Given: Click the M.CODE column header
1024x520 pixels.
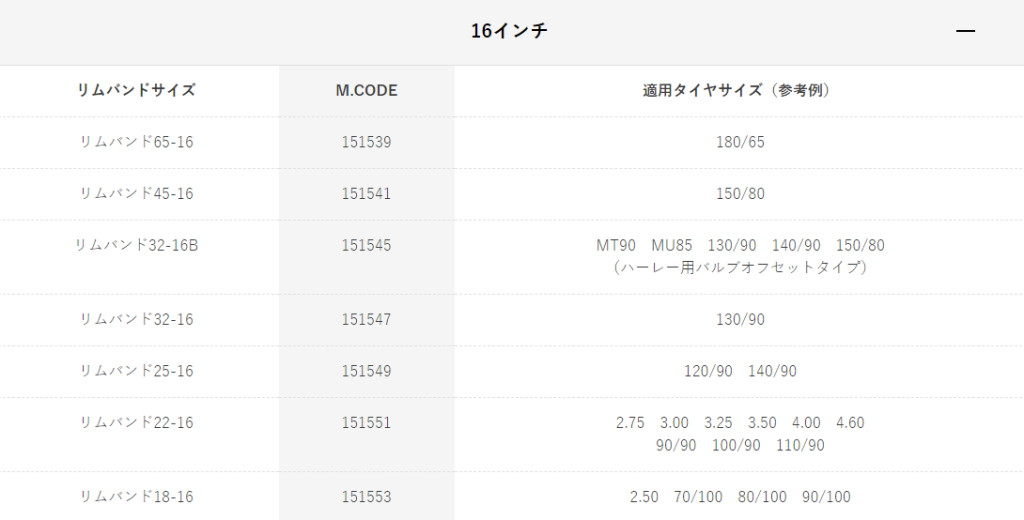Looking at the screenshot, I should 366,90.
